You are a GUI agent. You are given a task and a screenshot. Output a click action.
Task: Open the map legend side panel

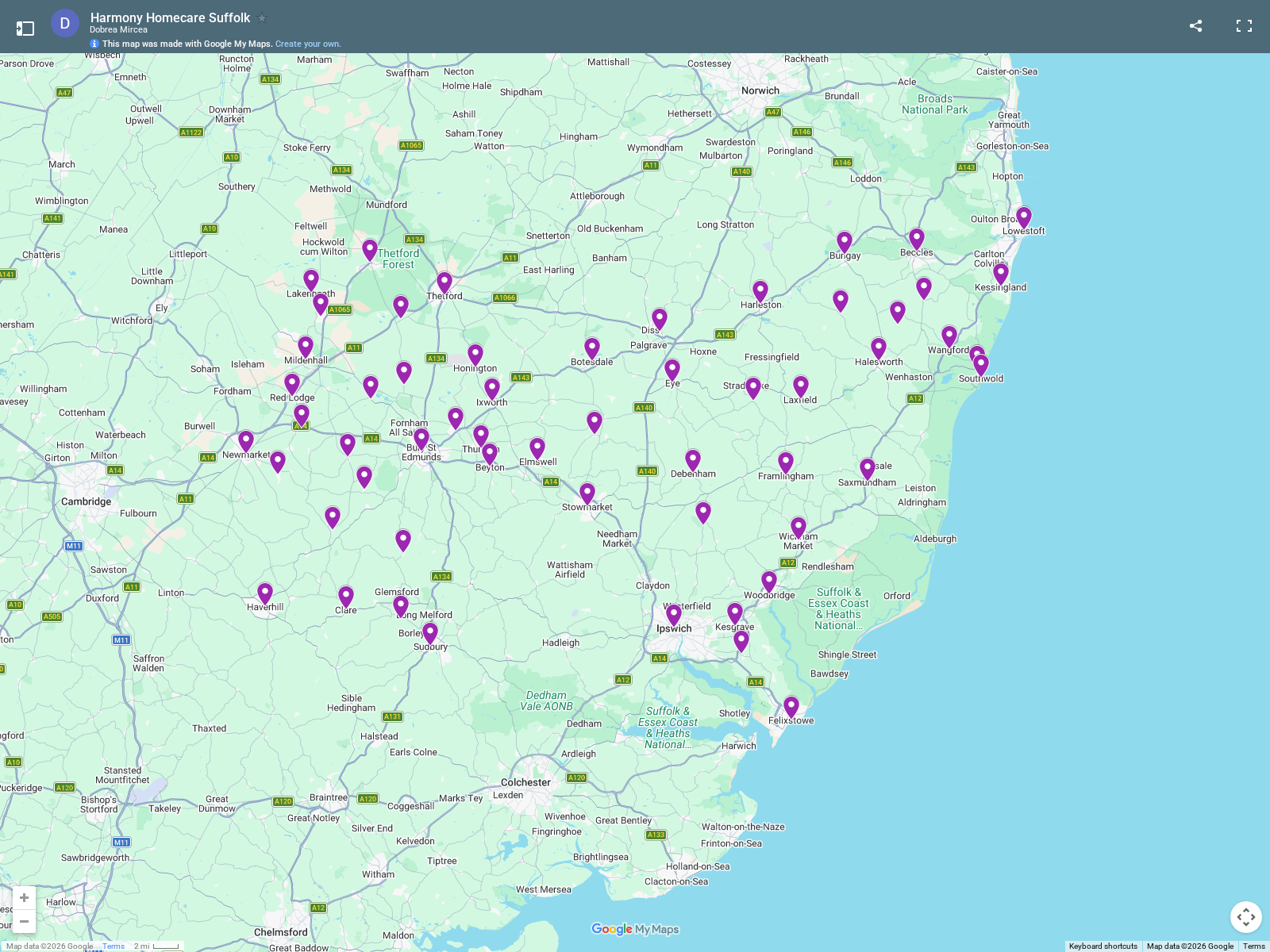[25, 29]
